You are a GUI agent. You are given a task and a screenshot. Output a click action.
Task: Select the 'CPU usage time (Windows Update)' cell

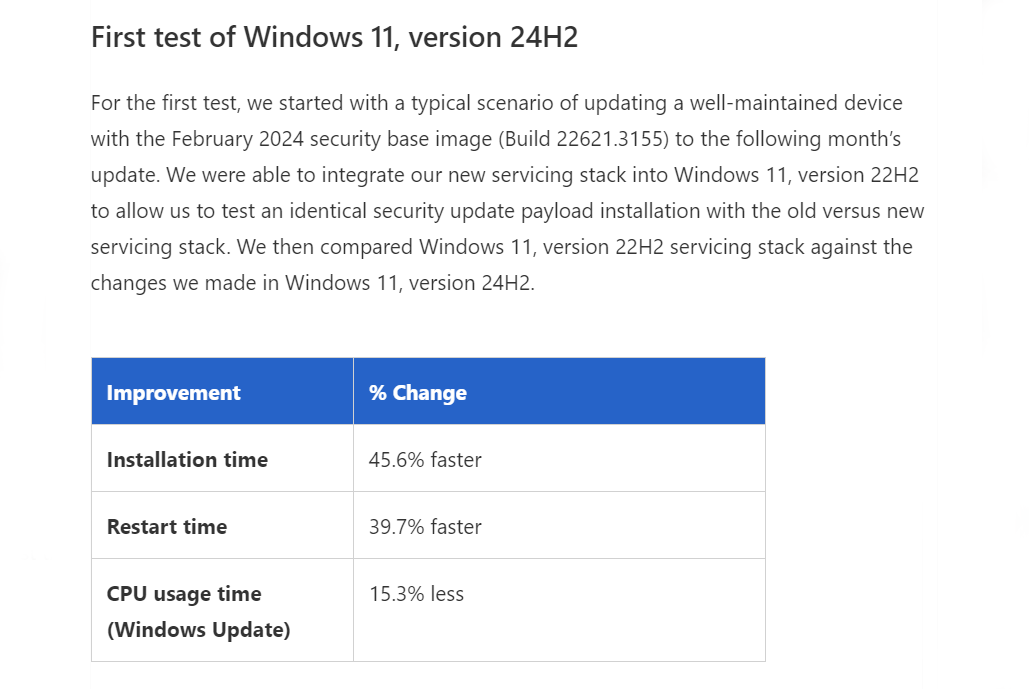tap(222, 610)
